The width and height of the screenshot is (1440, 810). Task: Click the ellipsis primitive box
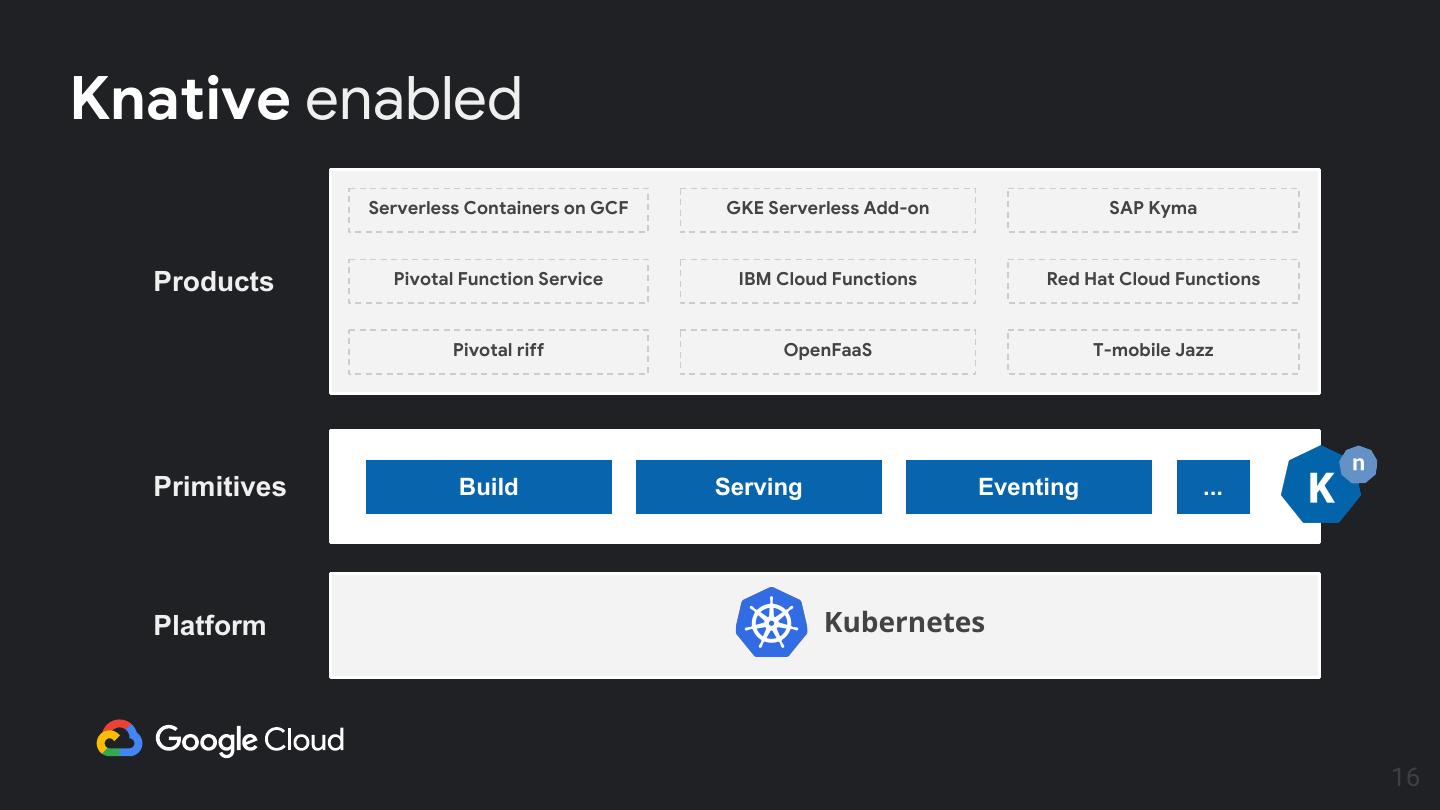coord(1213,487)
